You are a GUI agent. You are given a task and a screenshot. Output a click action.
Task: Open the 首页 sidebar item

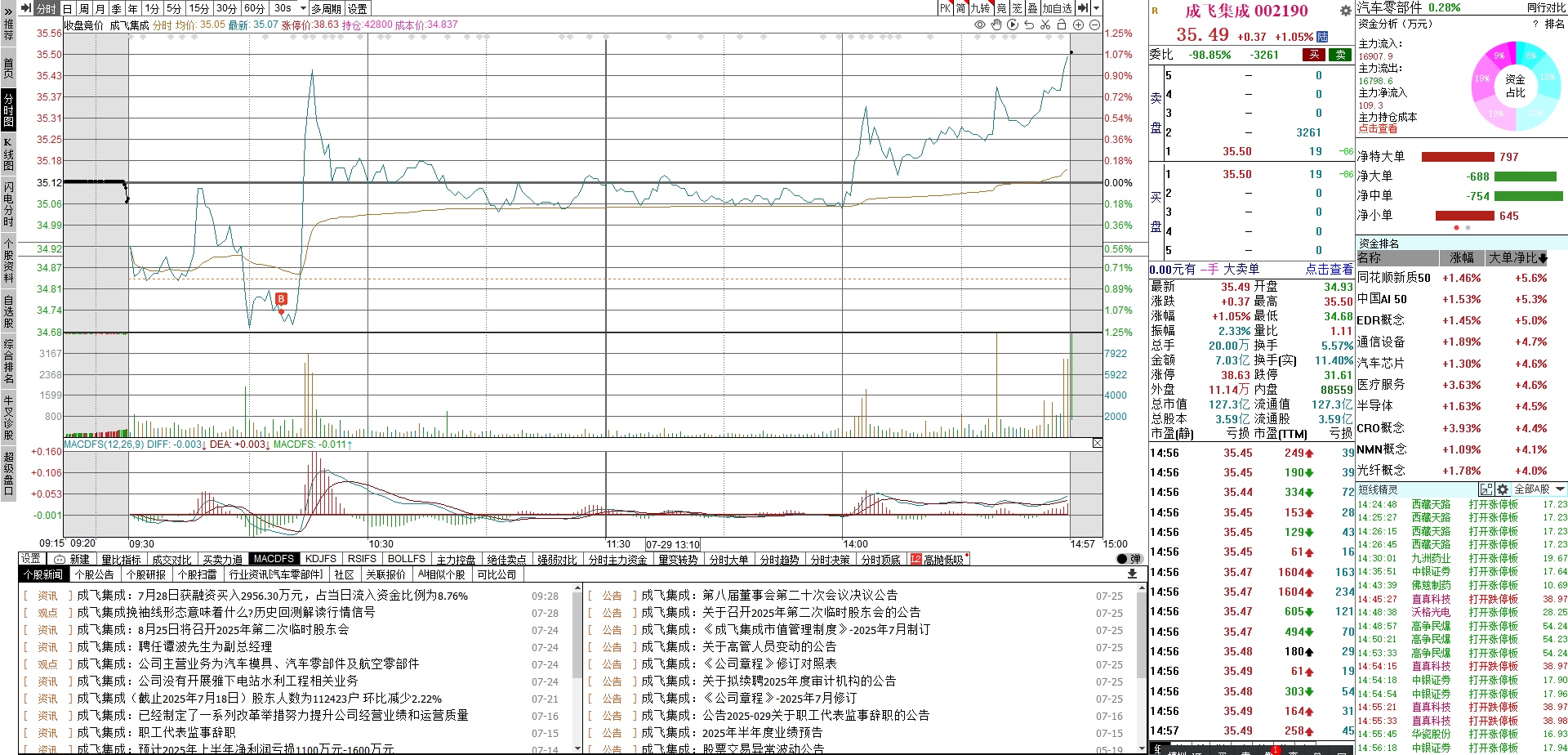[x=8, y=67]
